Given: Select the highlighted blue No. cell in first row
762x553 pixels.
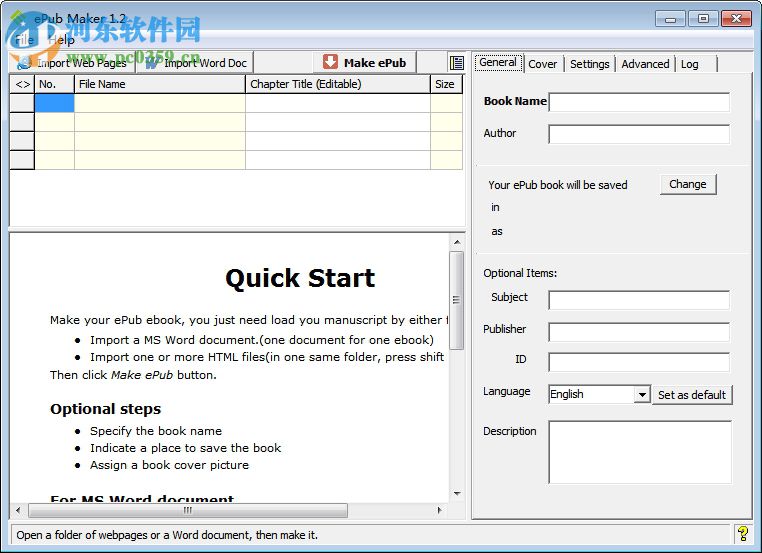Looking at the screenshot, I should [54, 103].
